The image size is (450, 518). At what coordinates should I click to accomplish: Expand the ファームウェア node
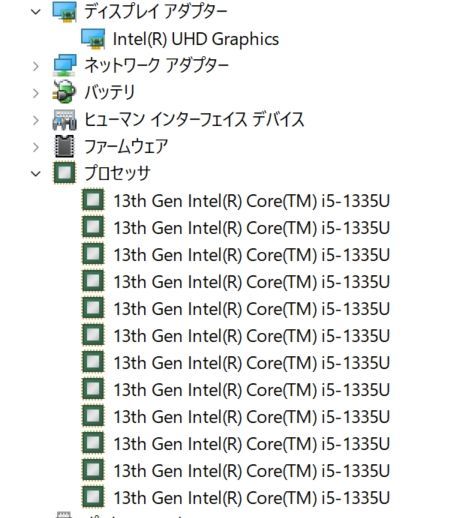tap(36, 147)
